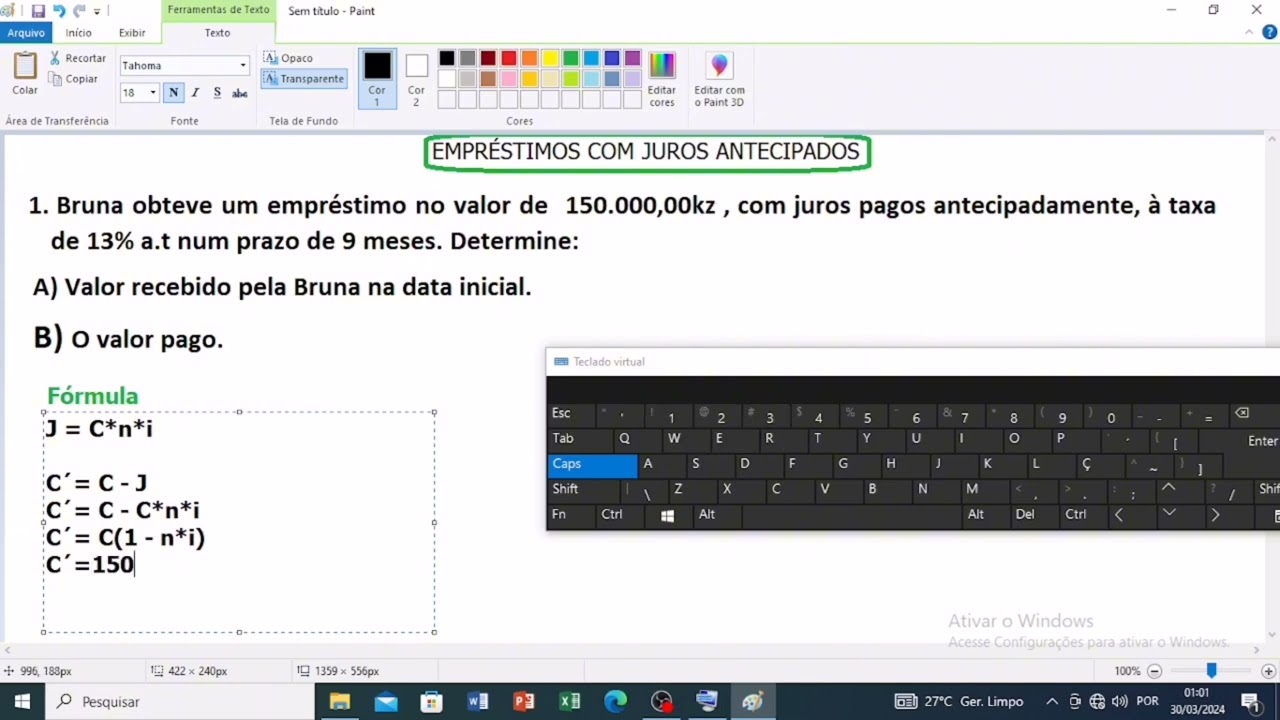Open PowerPoint from taskbar

(x=524, y=702)
